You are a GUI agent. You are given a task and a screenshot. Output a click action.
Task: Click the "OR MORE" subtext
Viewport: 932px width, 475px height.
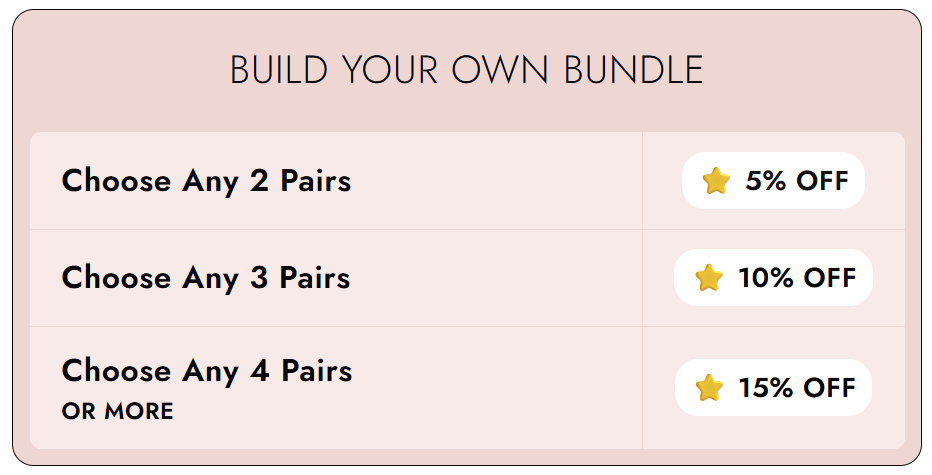point(117,412)
